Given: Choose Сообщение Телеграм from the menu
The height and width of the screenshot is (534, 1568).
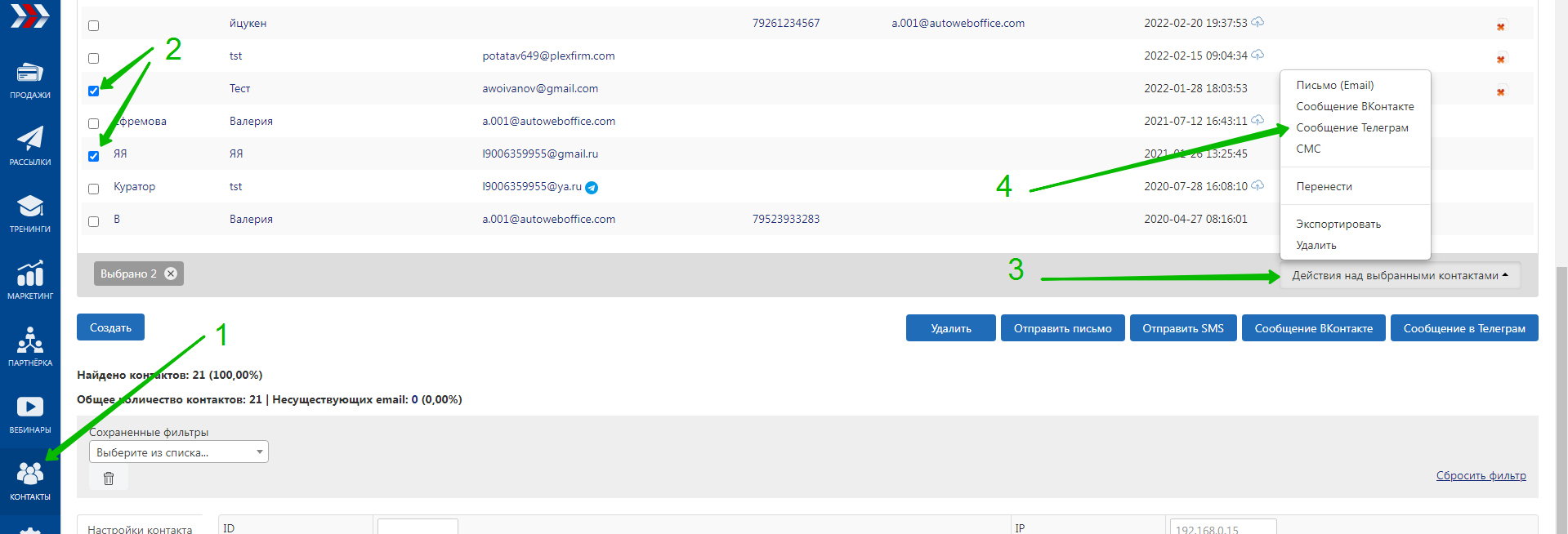Looking at the screenshot, I should (1351, 128).
